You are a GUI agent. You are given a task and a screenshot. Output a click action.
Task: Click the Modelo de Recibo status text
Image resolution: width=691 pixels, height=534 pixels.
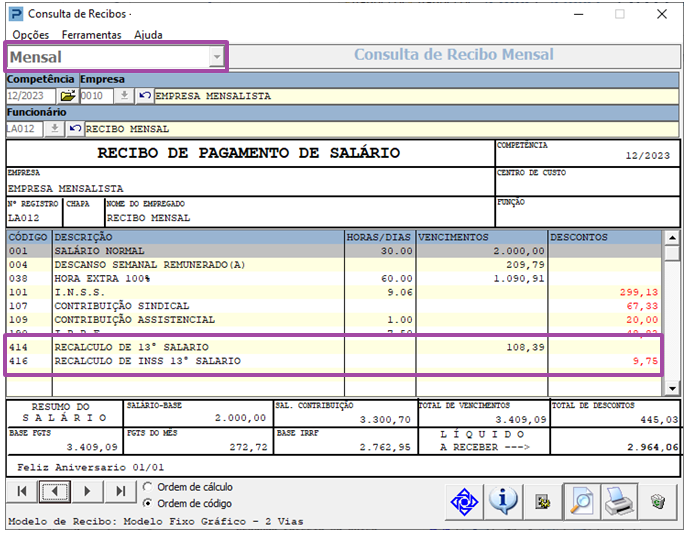156,521
